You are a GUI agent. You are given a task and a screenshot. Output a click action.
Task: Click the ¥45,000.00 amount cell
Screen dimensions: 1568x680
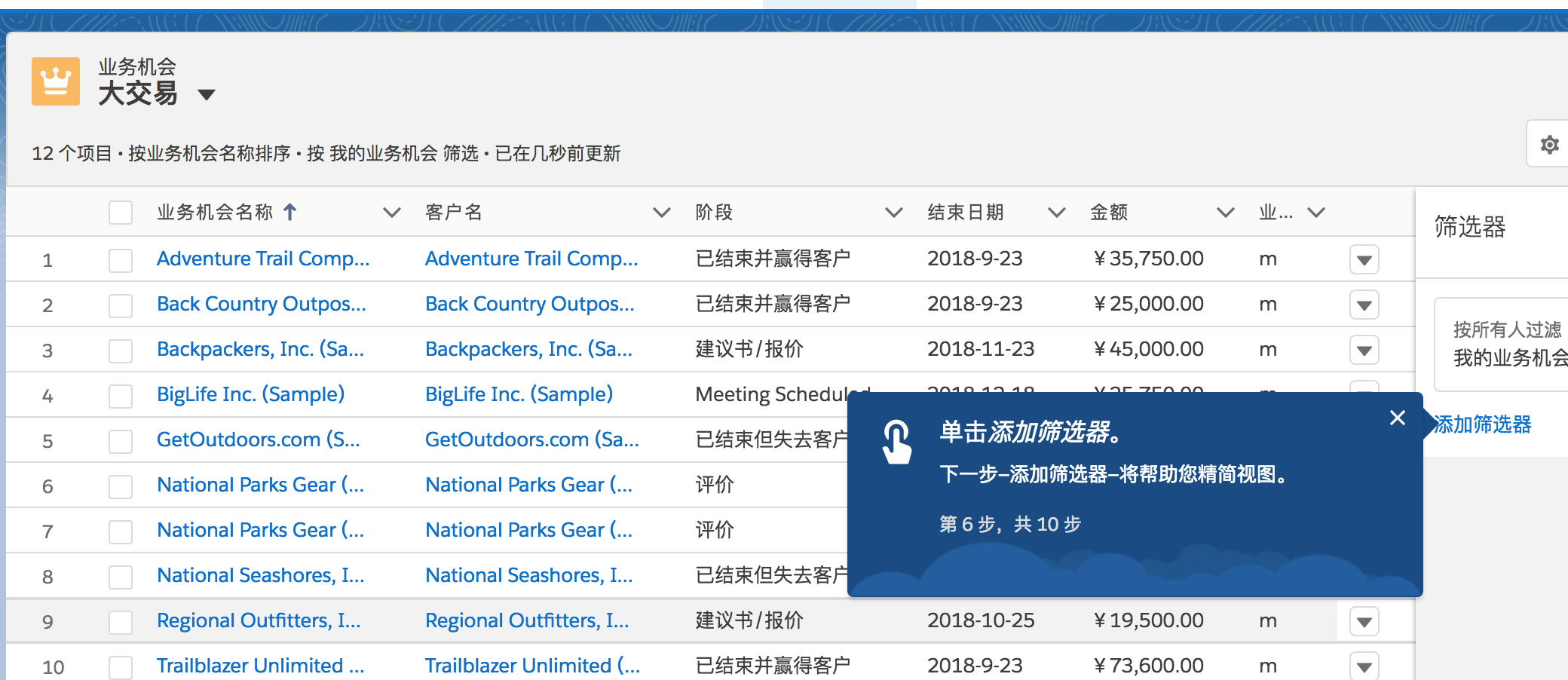click(x=1149, y=349)
